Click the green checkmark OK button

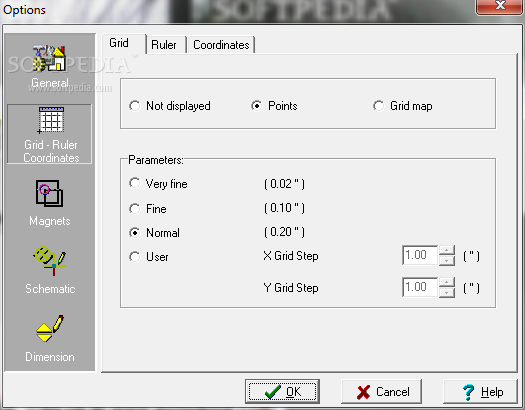point(282,391)
